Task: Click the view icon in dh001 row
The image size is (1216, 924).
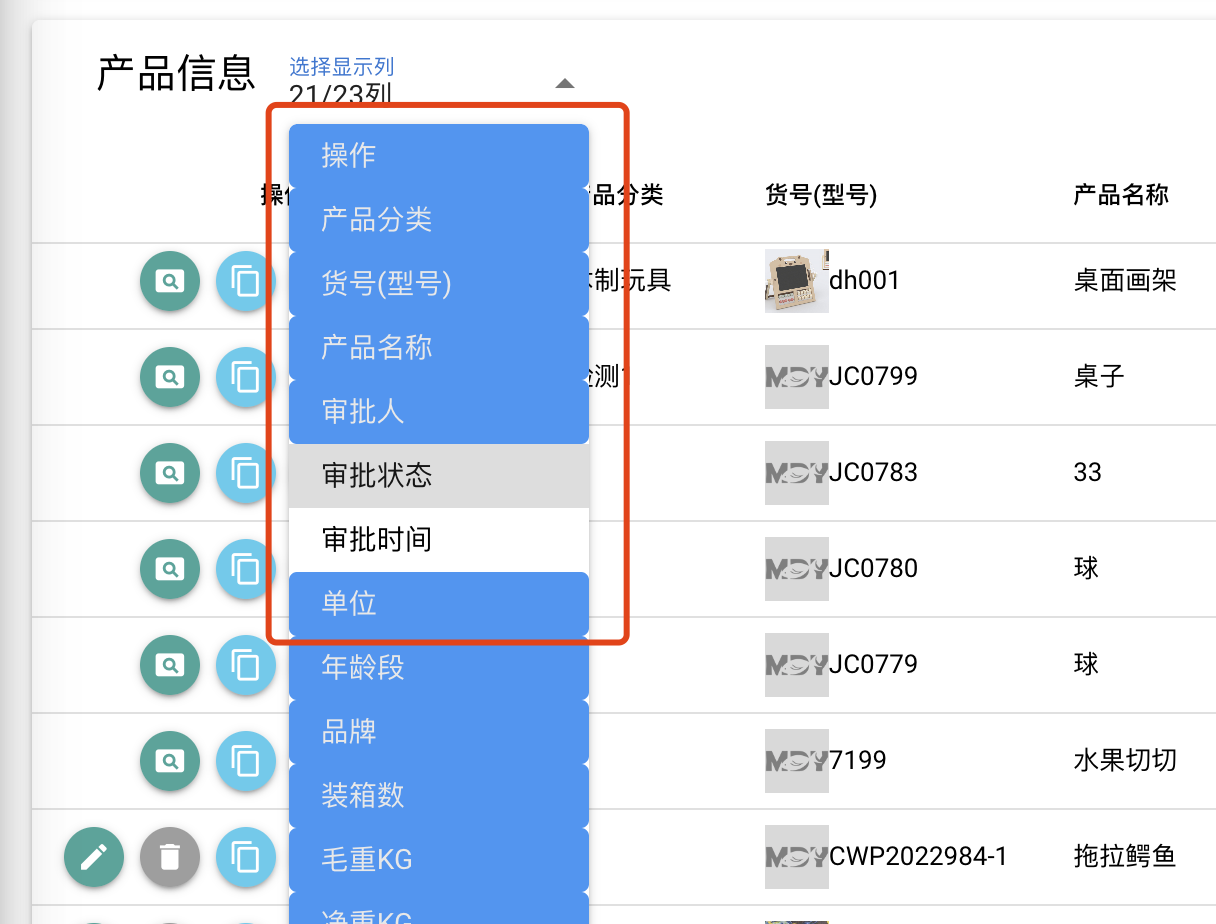Action: 170,281
